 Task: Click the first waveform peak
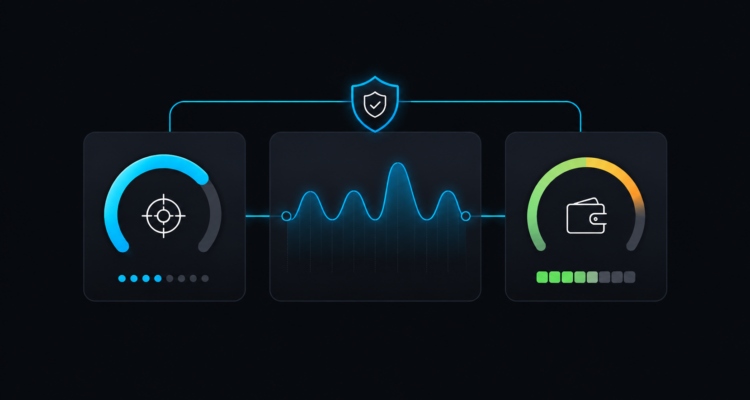coord(310,192)
